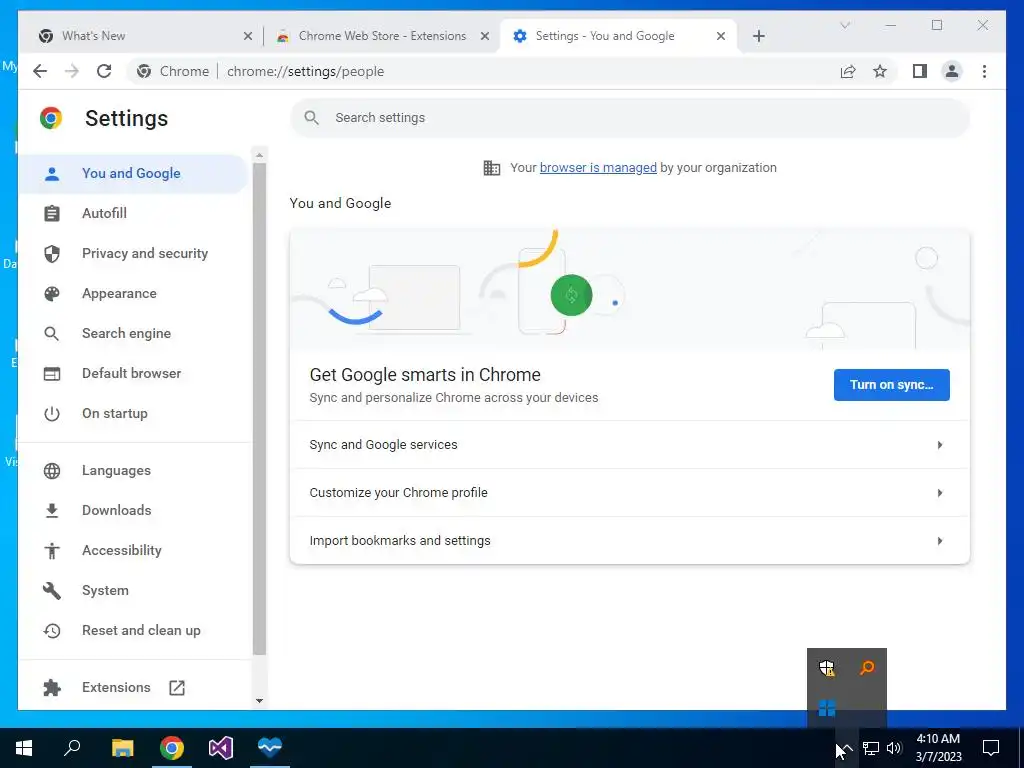Open You and Google section
The height and width of the screenshot is (768, 1024).
[x=133, y=173]
